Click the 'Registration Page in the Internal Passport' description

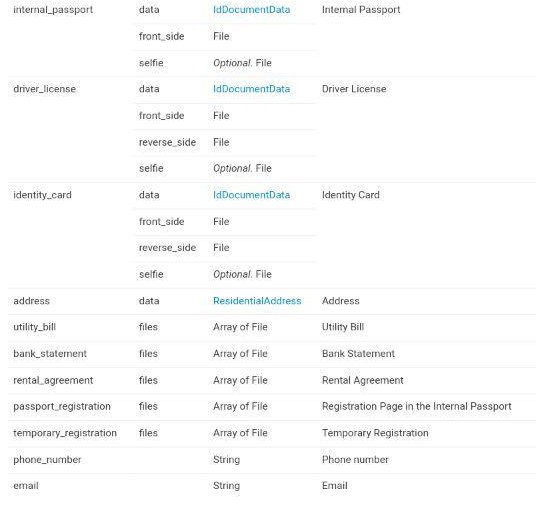point(417,406)
